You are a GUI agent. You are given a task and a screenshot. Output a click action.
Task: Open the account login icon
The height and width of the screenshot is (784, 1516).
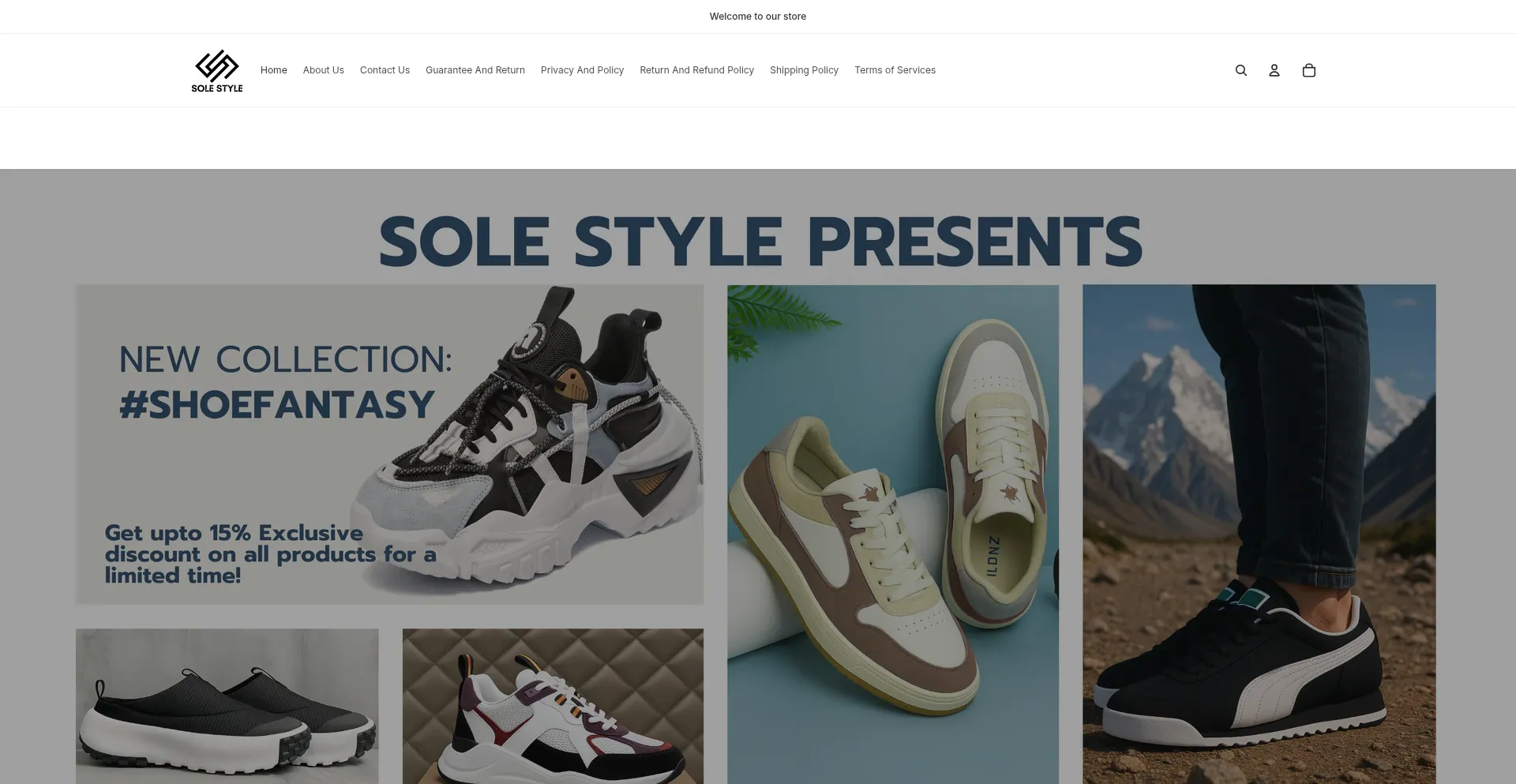1274,70
